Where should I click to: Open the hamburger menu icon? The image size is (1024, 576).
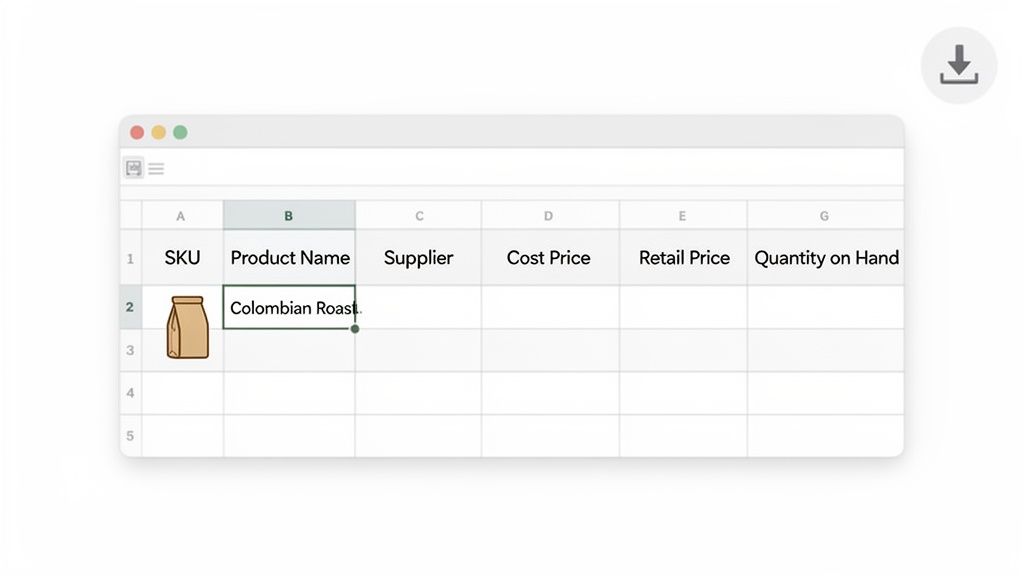click(156, 168)
